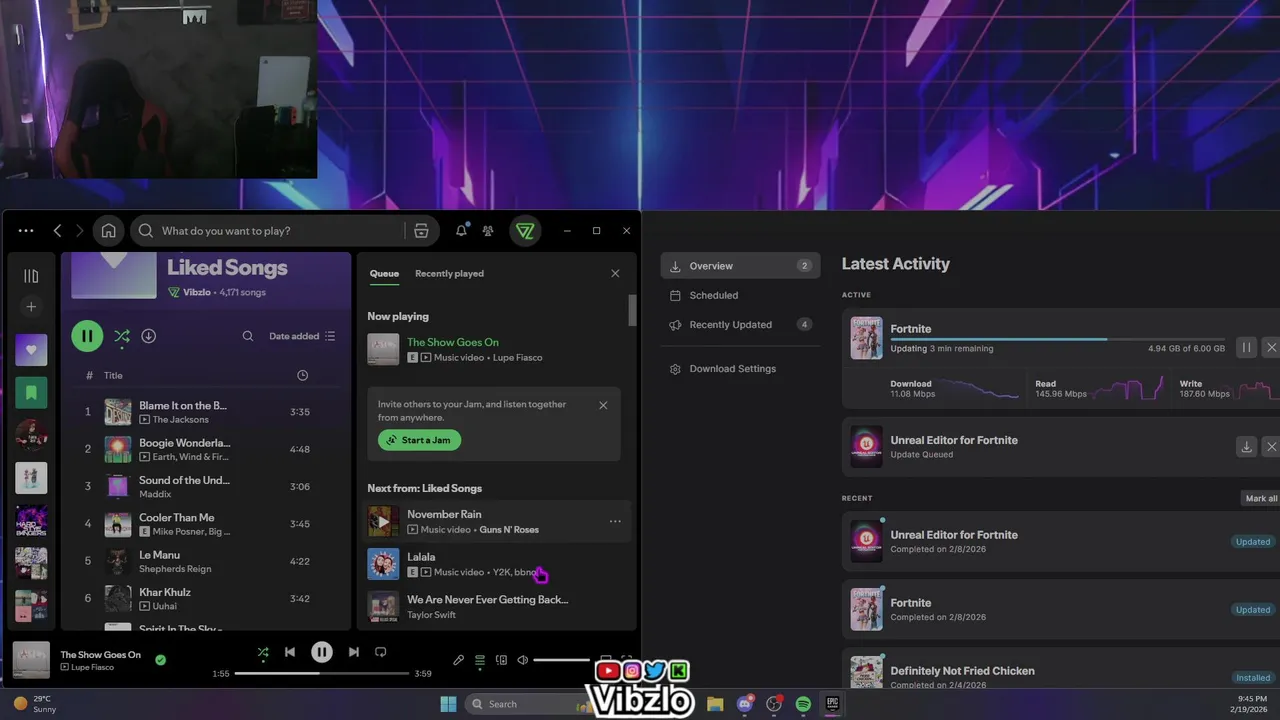Open the Discord taskbar icon

(x=744, y=704)
